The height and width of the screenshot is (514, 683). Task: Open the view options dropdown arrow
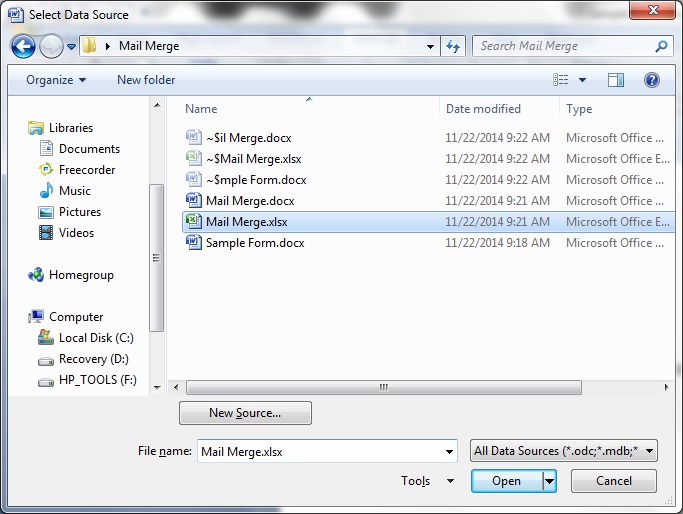coord(582,80)
